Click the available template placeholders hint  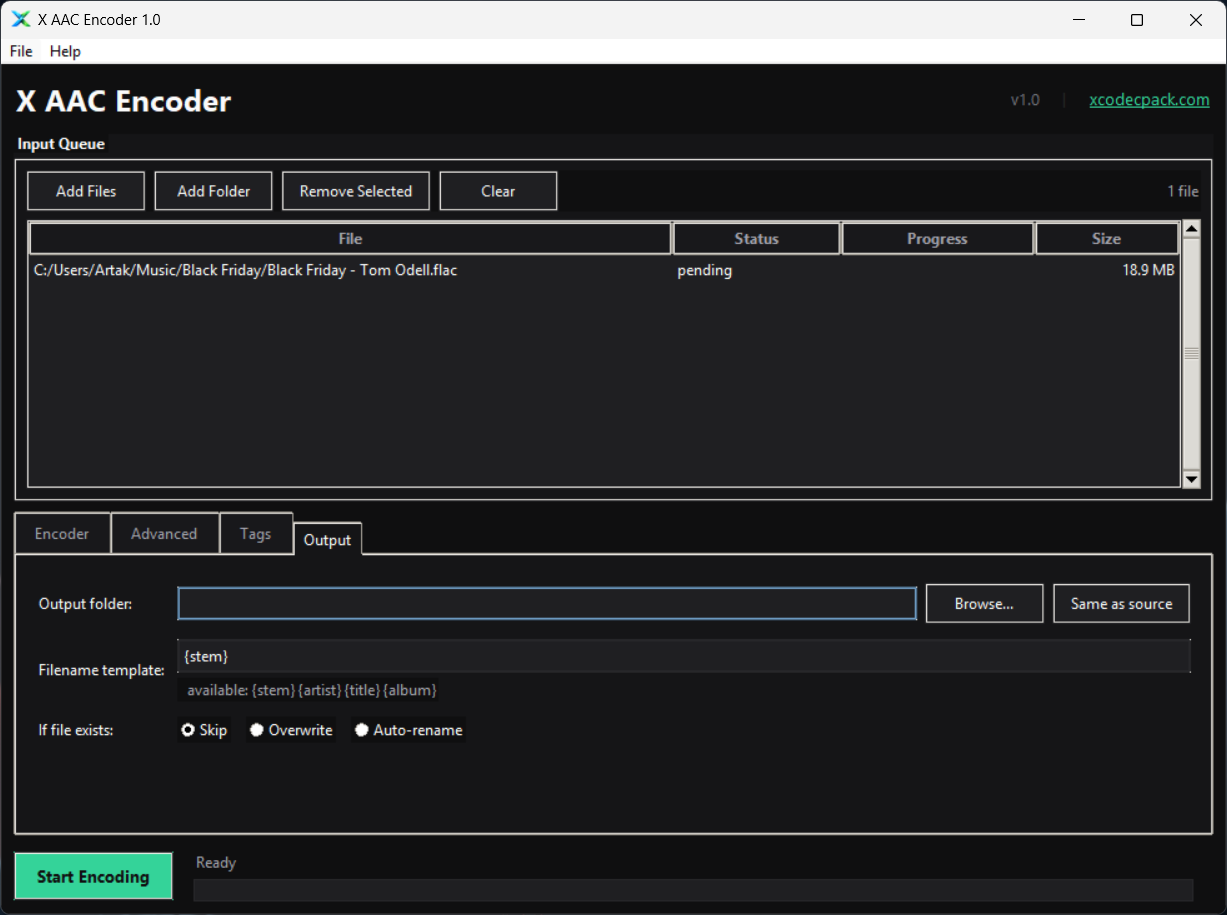[x=312, y=690]
